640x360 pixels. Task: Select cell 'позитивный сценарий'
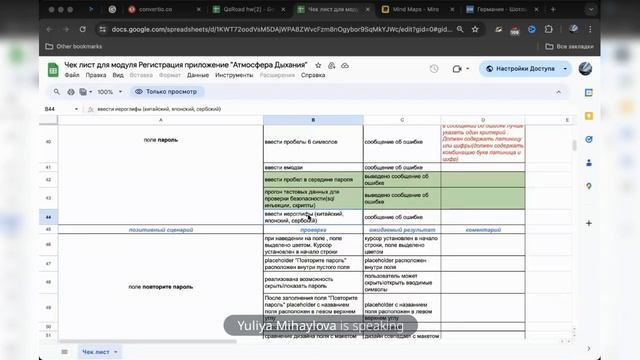pos(160,230)
